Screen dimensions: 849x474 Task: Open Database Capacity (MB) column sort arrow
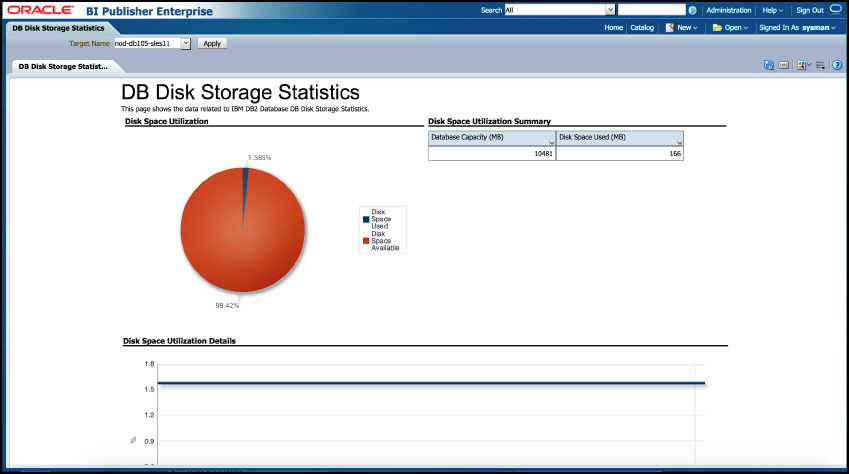click(551, 143)
